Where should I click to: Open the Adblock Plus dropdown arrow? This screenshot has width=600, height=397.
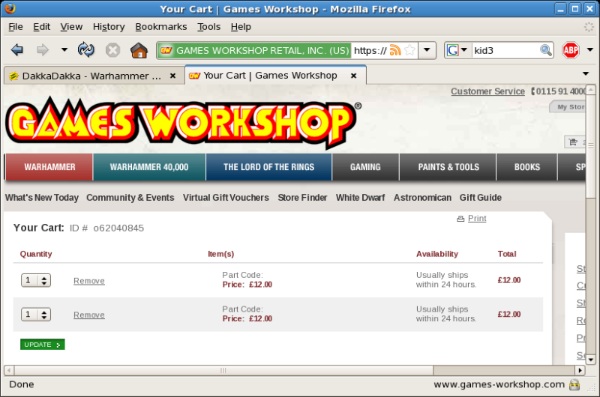coord(590,50)
